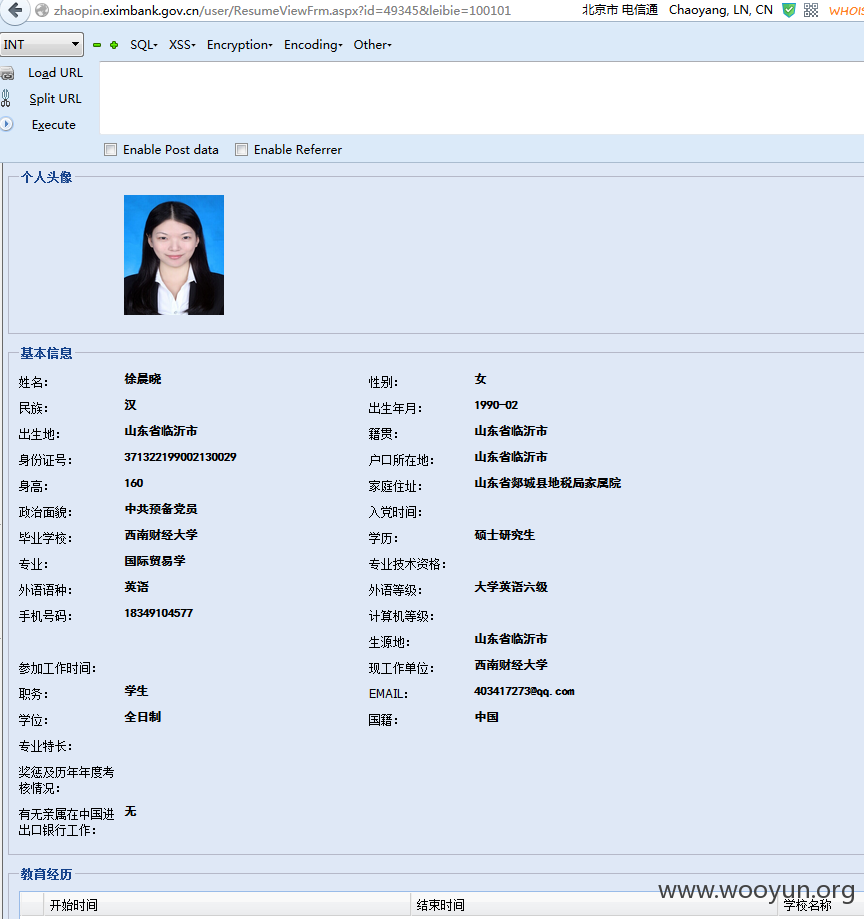Open the QR code icon

(811, 10)
